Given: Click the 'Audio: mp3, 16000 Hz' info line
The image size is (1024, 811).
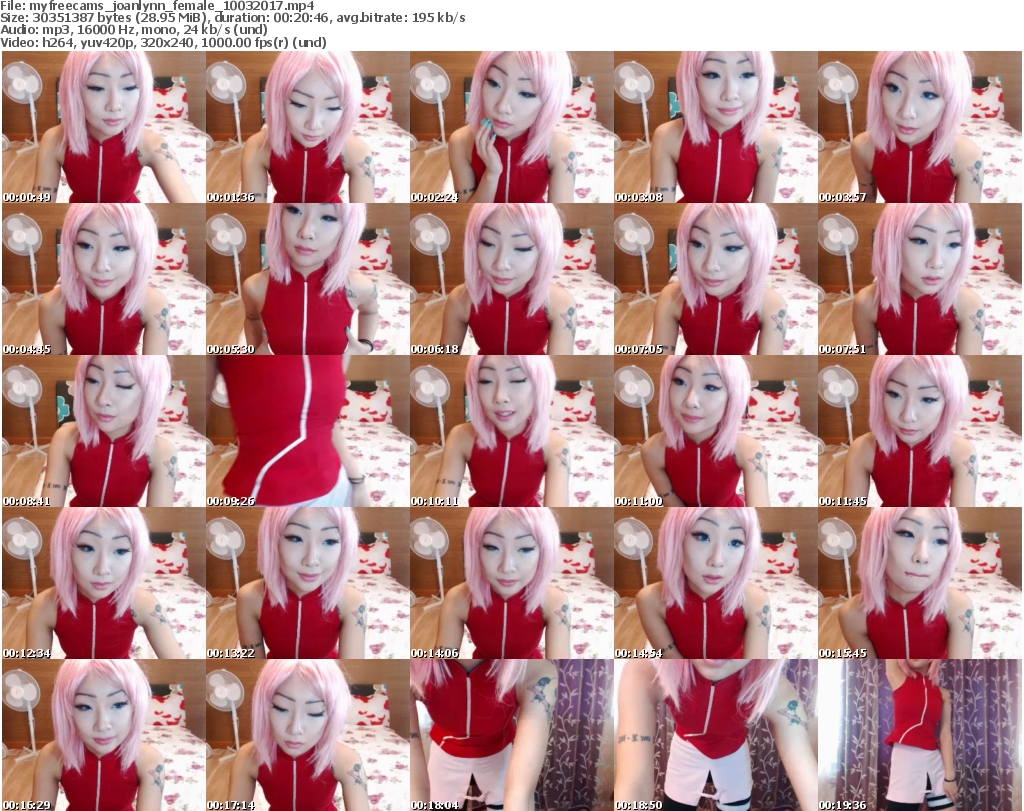Looking at the screenshot, I should [134, 30].
